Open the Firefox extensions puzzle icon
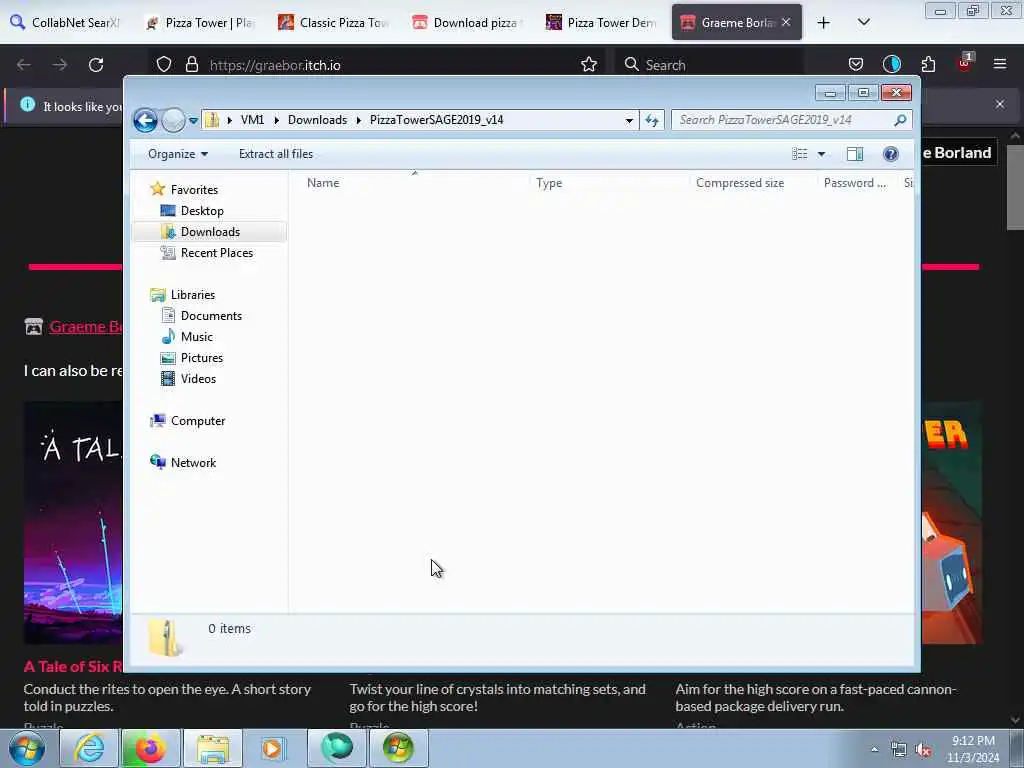The image size is (1024, 768). coord(928,65)
